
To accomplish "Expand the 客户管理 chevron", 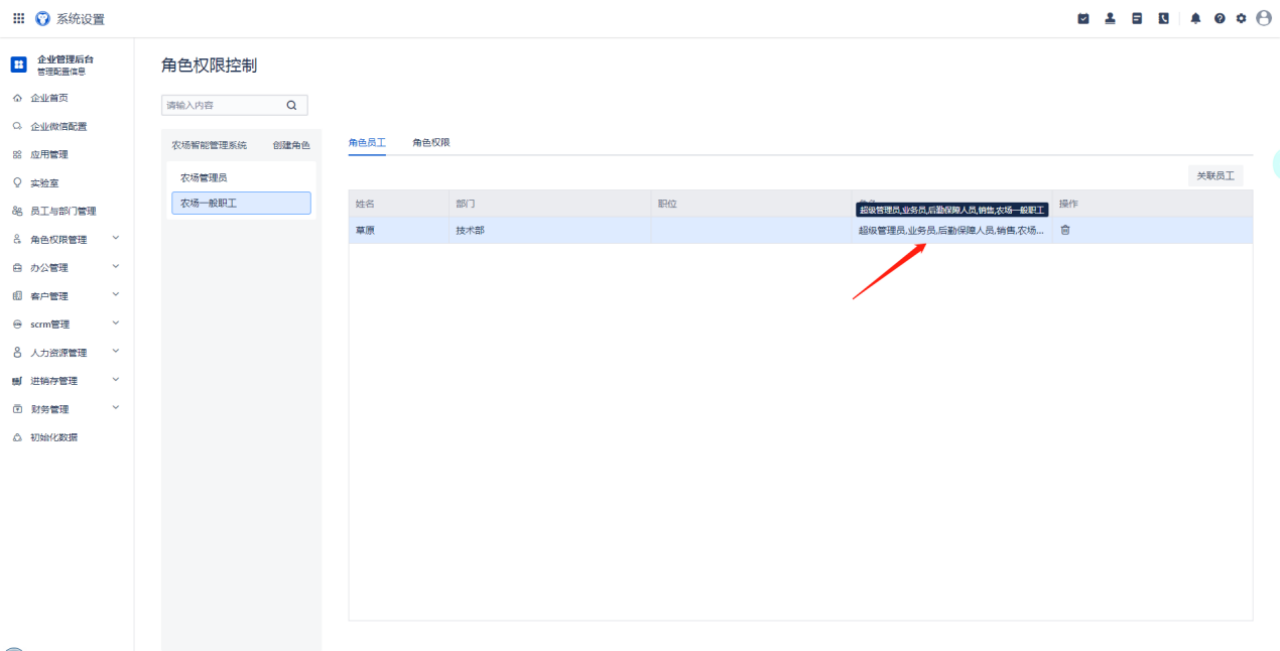I will 116,294.
